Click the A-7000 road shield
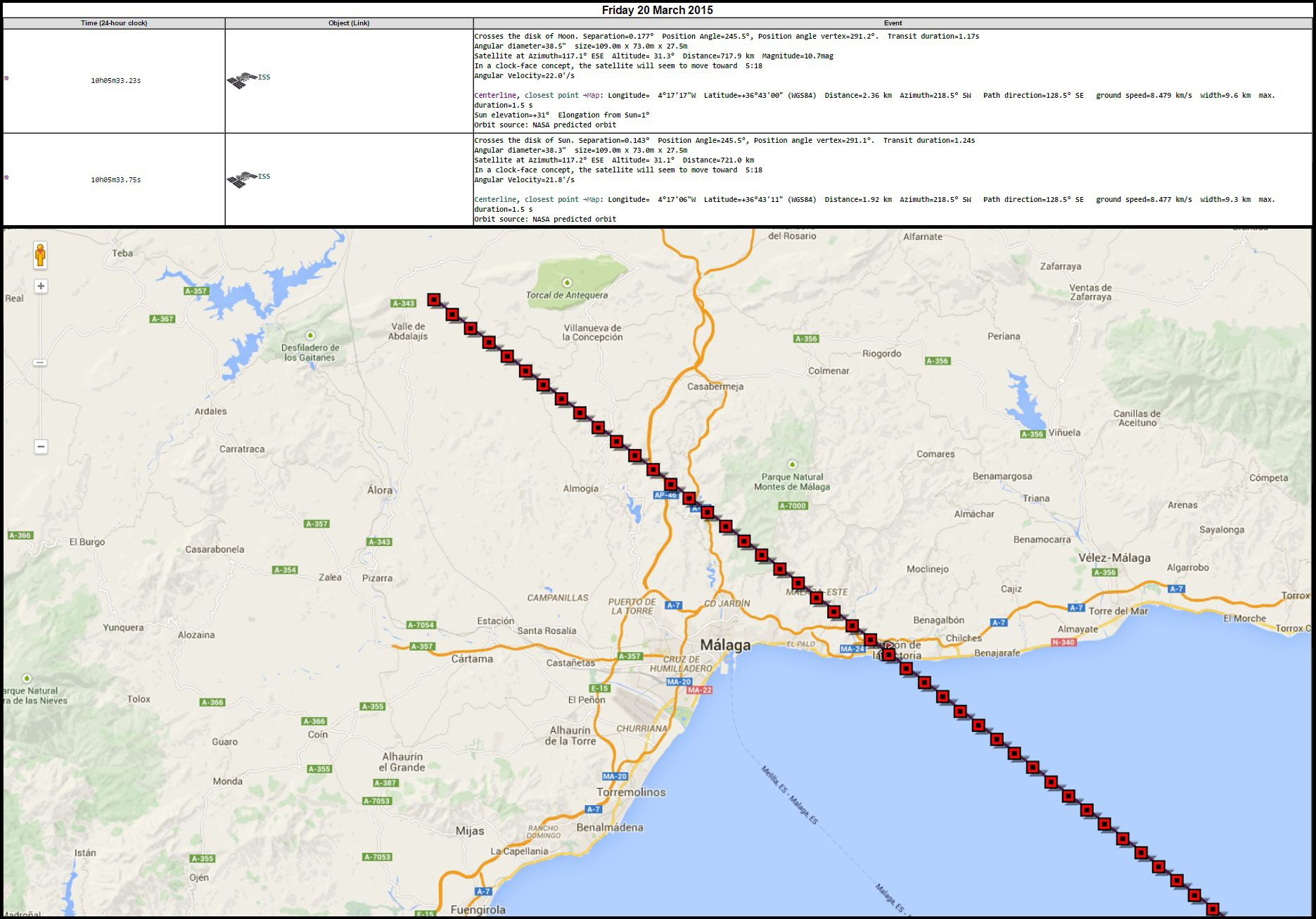Viewport: 1316px width, 919px height. 793,506
